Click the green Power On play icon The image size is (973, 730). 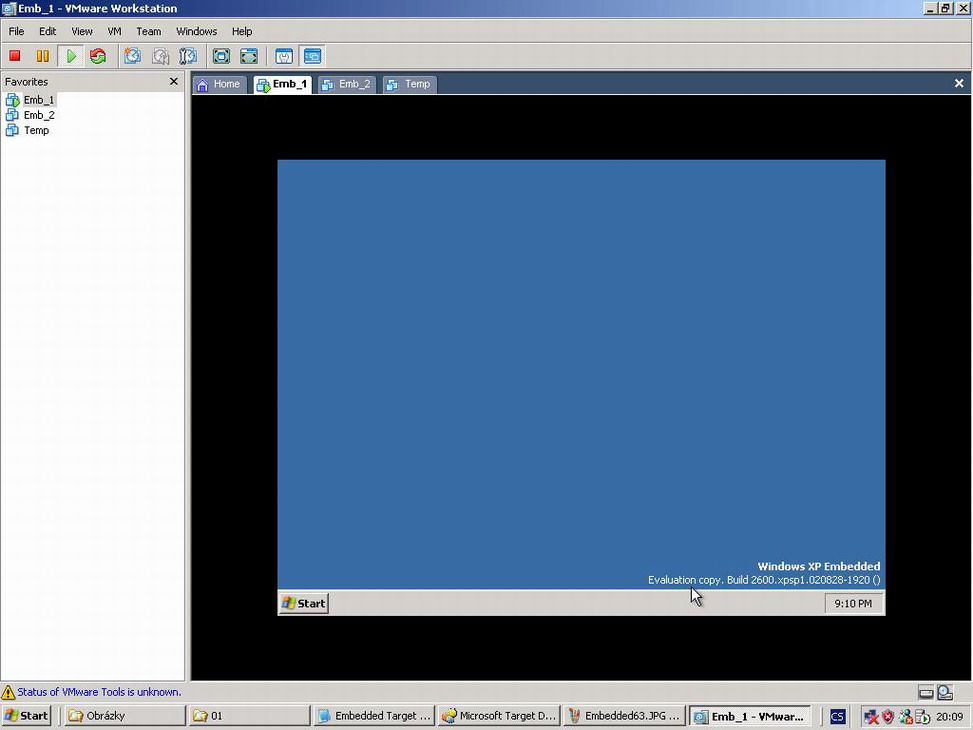click(71, 56)
